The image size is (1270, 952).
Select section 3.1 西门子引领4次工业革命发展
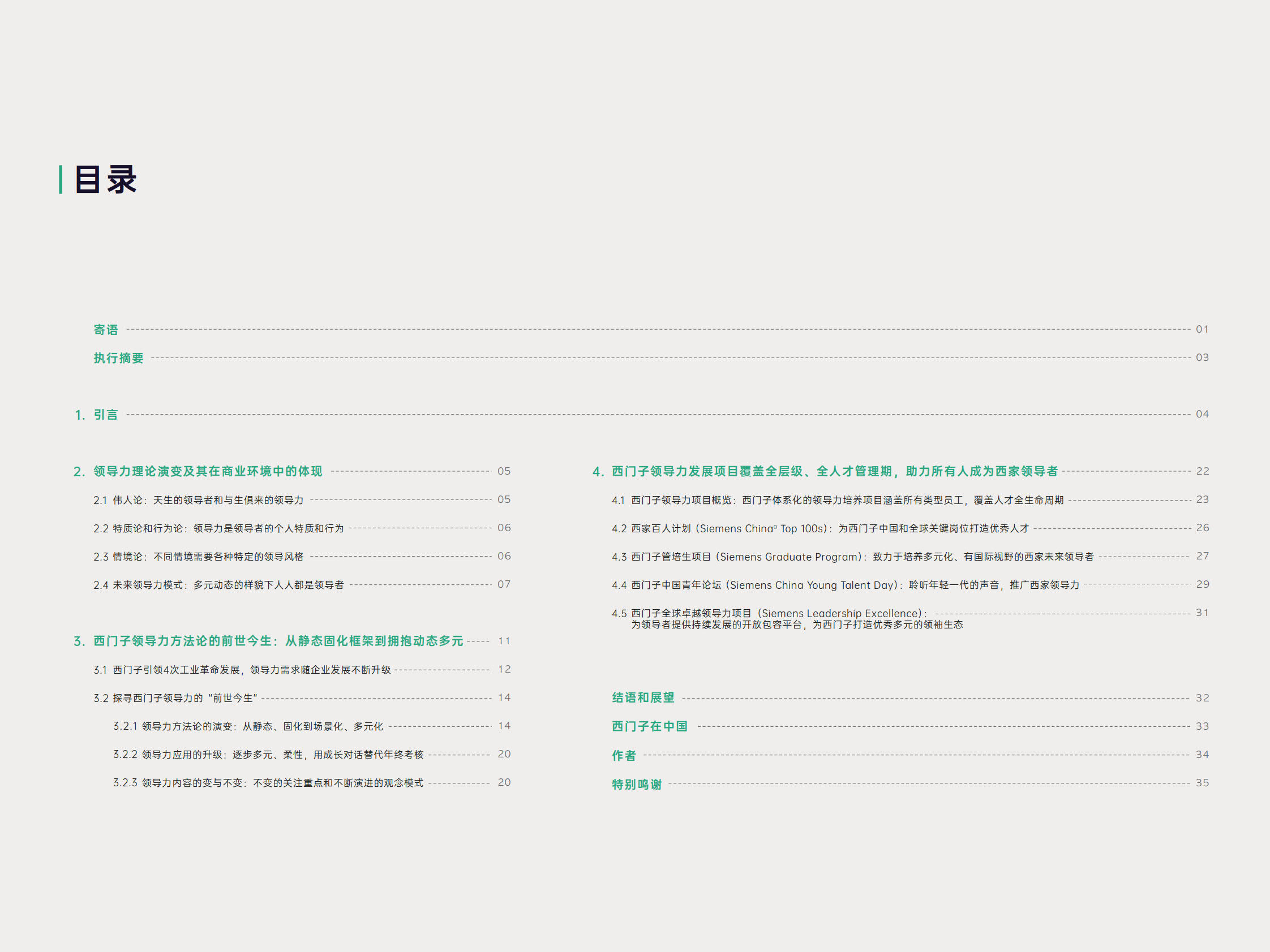pyautogui.click(x=242, y=670)
